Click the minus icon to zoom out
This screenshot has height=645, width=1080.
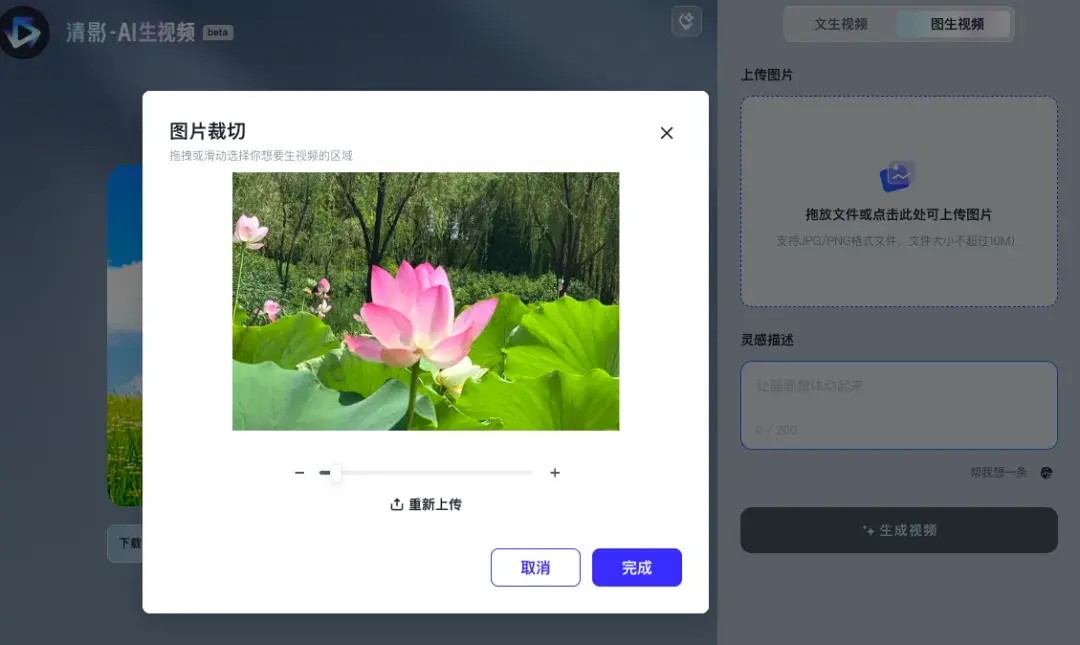pyautogui.click(x=299, y=473)
